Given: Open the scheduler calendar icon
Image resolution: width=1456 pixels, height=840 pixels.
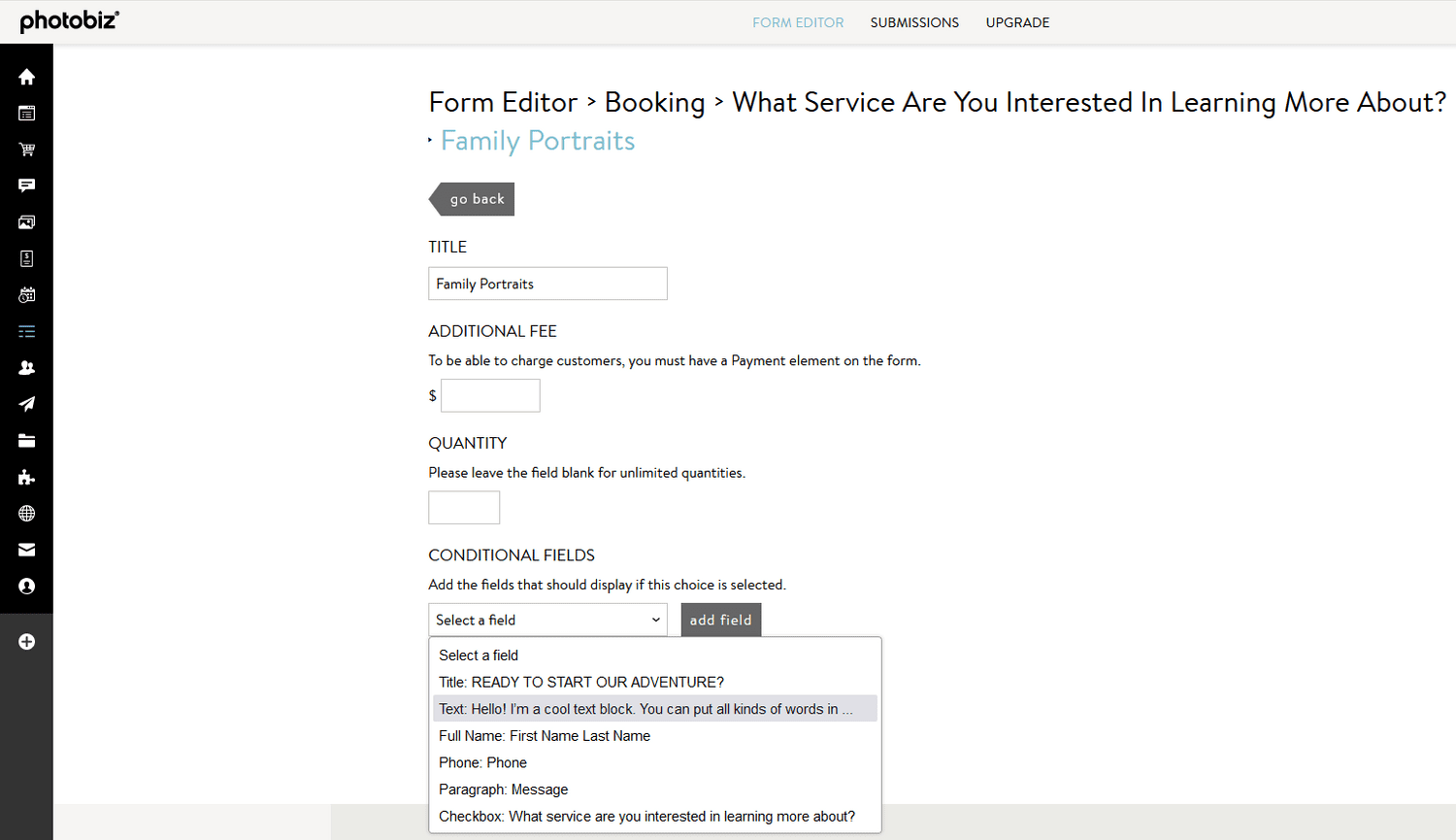Looking at the screenshot, I should (x=26, y=294).
